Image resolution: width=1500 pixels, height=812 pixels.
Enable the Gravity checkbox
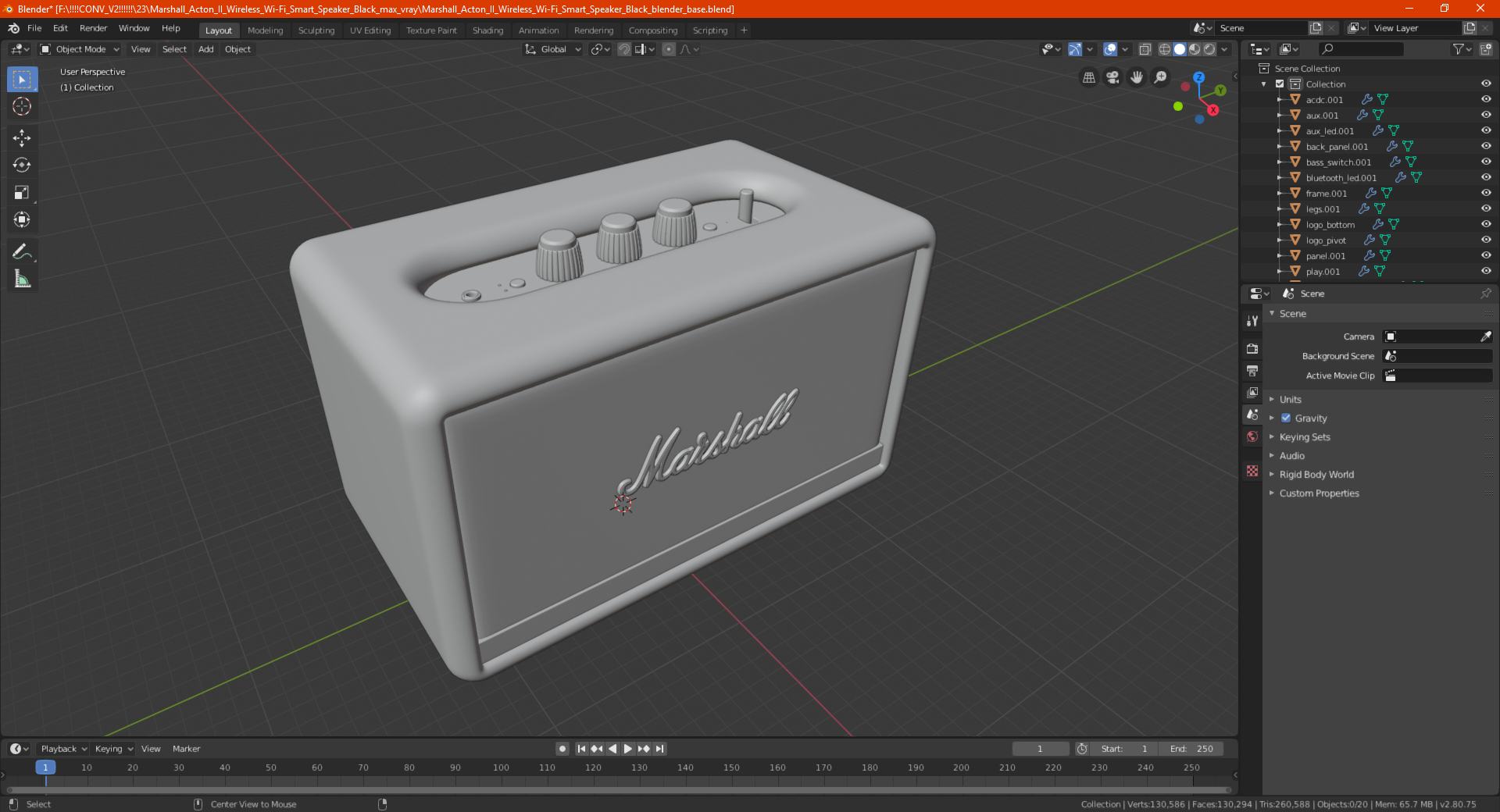click(1286, 418)
